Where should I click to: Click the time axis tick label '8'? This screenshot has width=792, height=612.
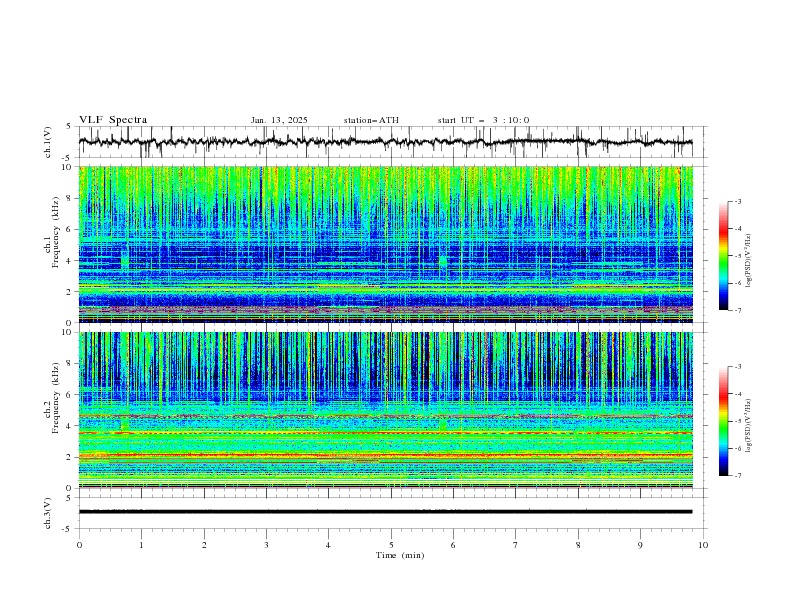click(578, 545)
